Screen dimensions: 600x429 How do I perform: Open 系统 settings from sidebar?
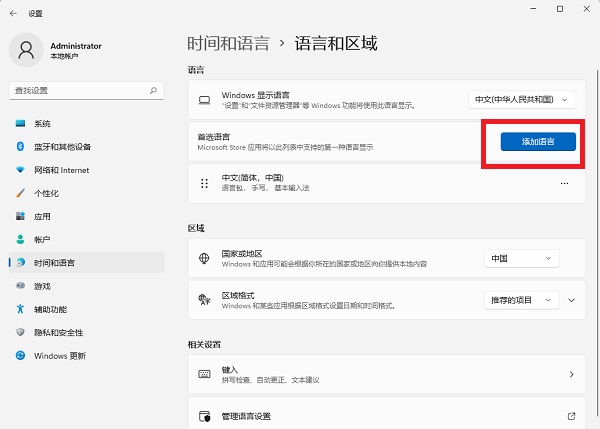click(42, 124)
